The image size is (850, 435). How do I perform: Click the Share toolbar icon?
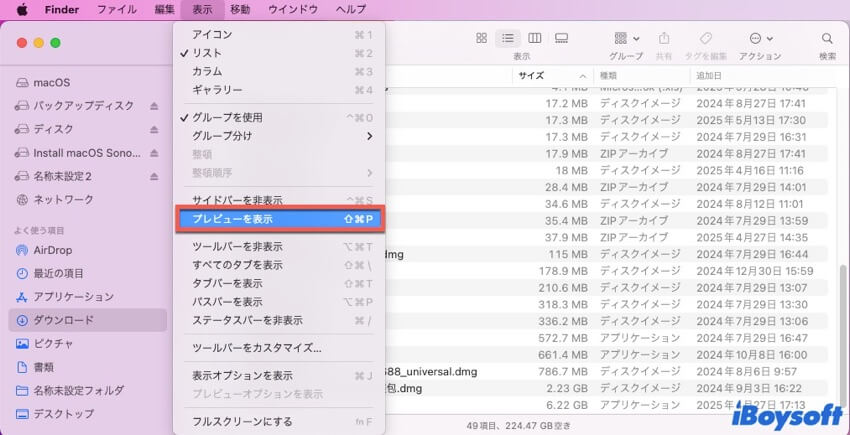pos(664,38)
